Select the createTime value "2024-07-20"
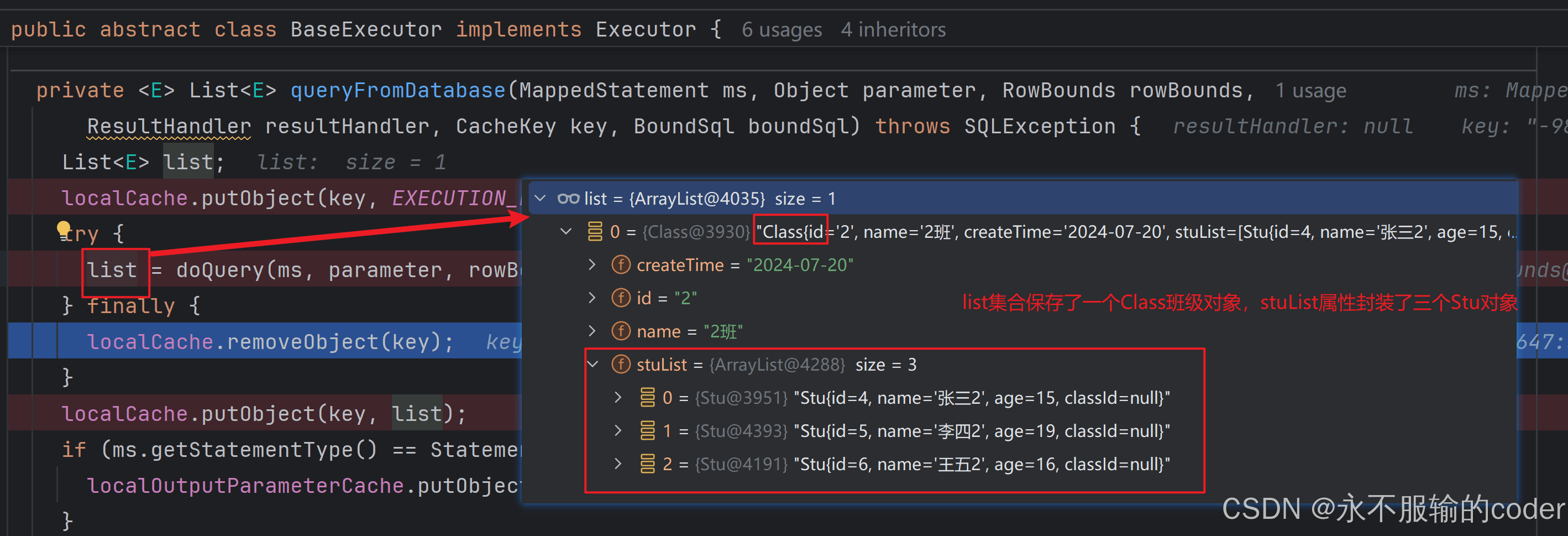The width and height of the screenshot is (1568, 536). pos(800,265)
